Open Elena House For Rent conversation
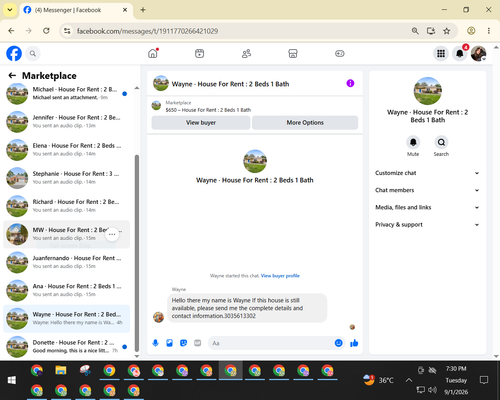This screenshot has width=500, height=400. point(67,150)
